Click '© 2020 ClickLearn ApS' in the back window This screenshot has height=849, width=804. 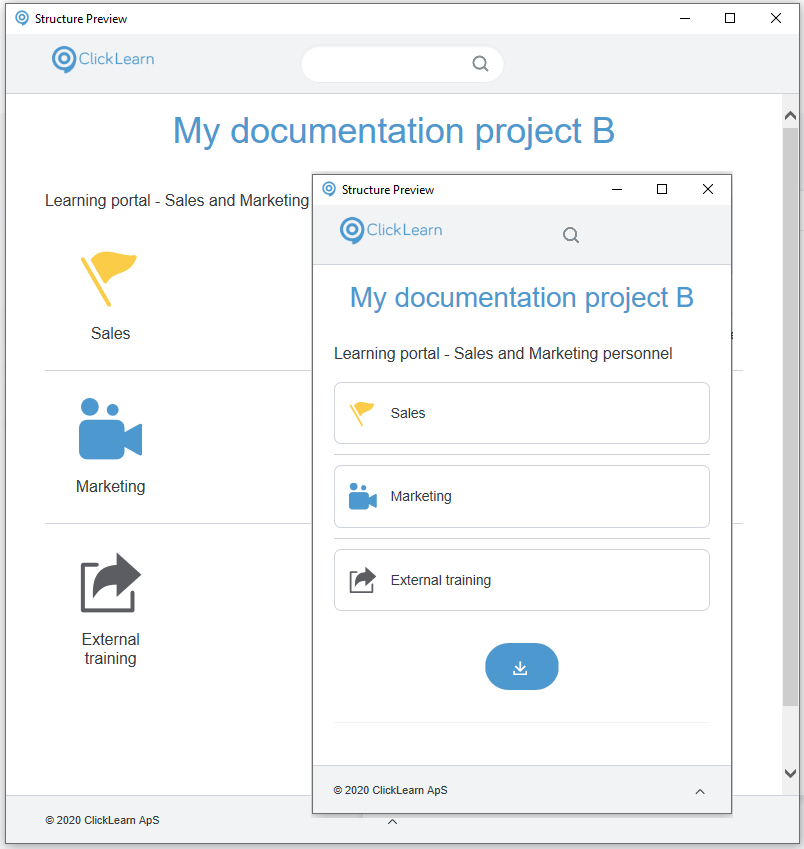click(102, 820)
